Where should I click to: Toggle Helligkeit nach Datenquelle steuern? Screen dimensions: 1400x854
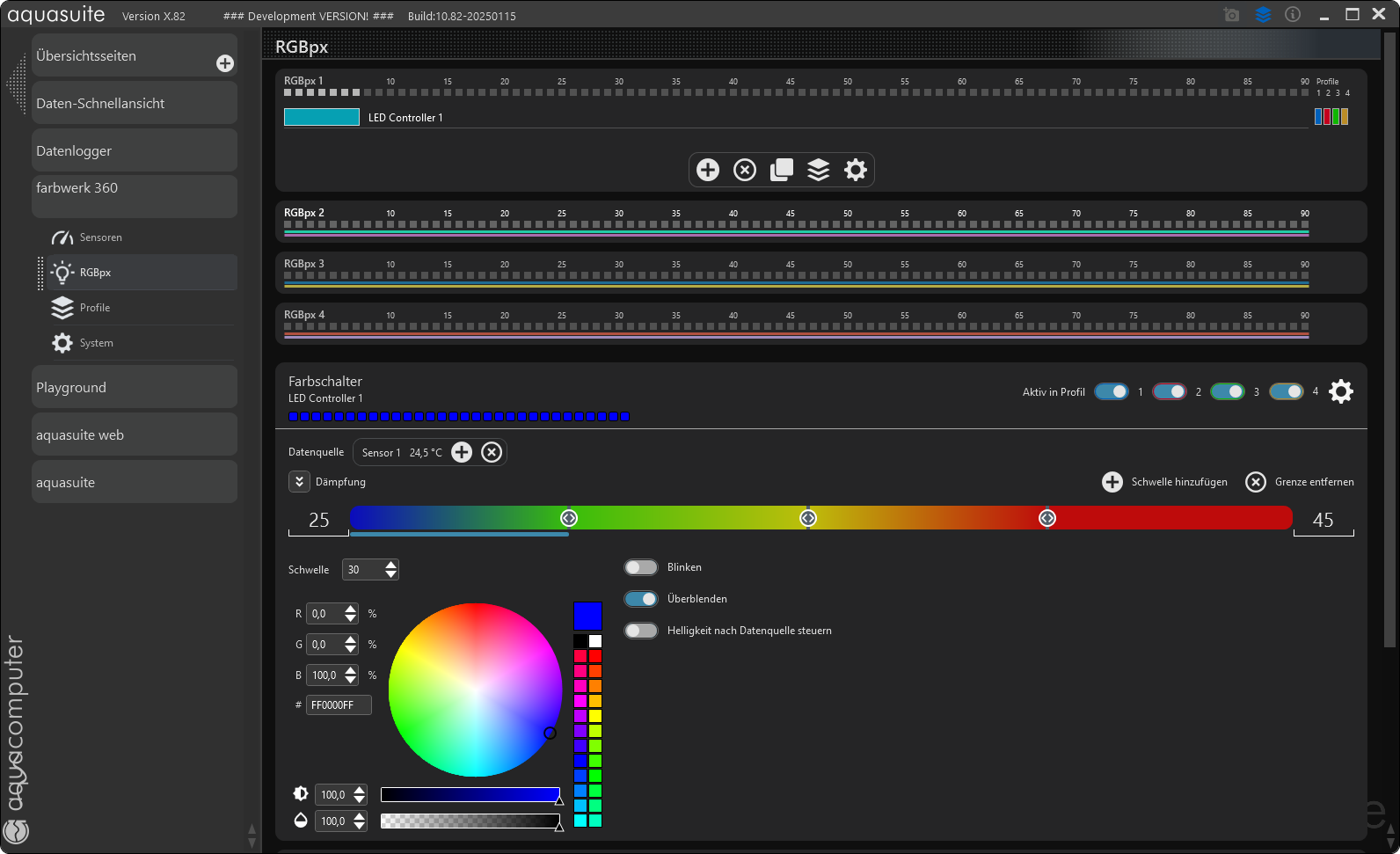[x=641, y=631]
